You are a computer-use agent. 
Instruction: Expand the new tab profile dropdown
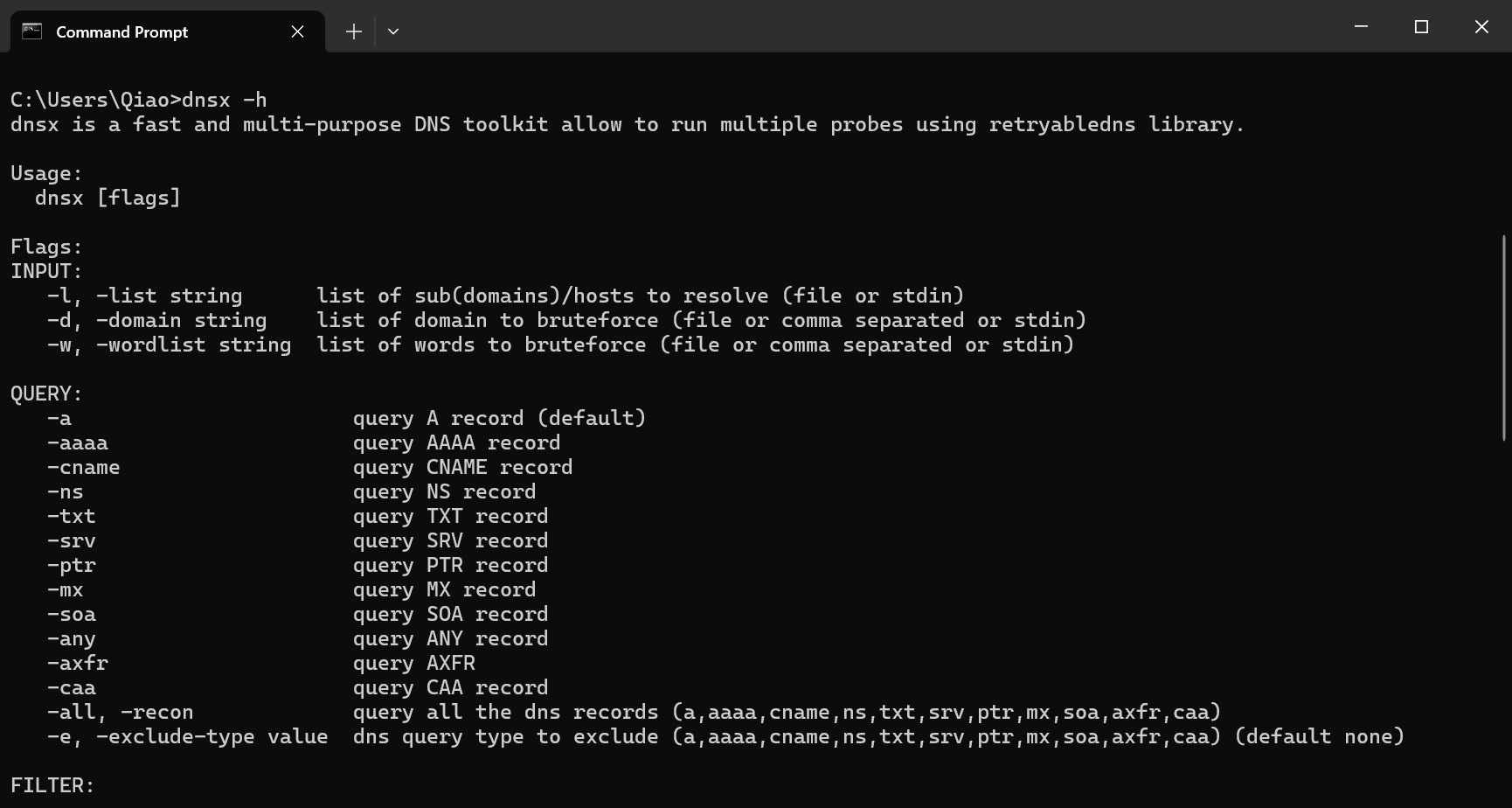click(x=393, y=31)
